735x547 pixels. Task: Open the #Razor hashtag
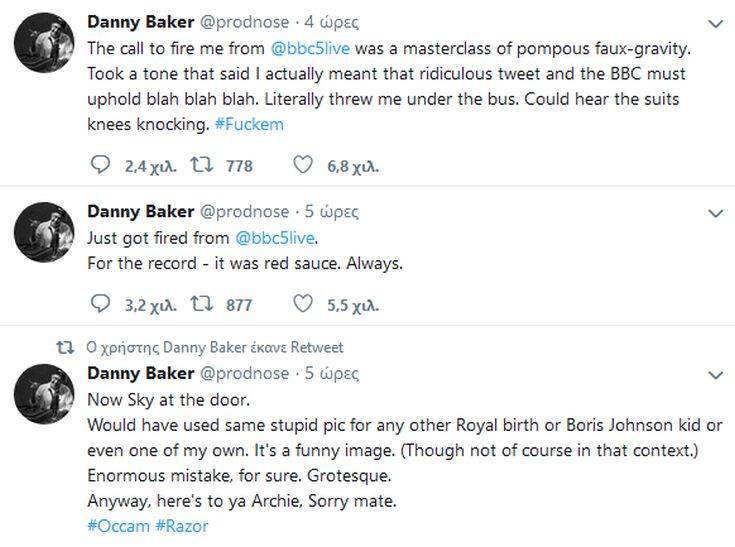pos(181,525)
